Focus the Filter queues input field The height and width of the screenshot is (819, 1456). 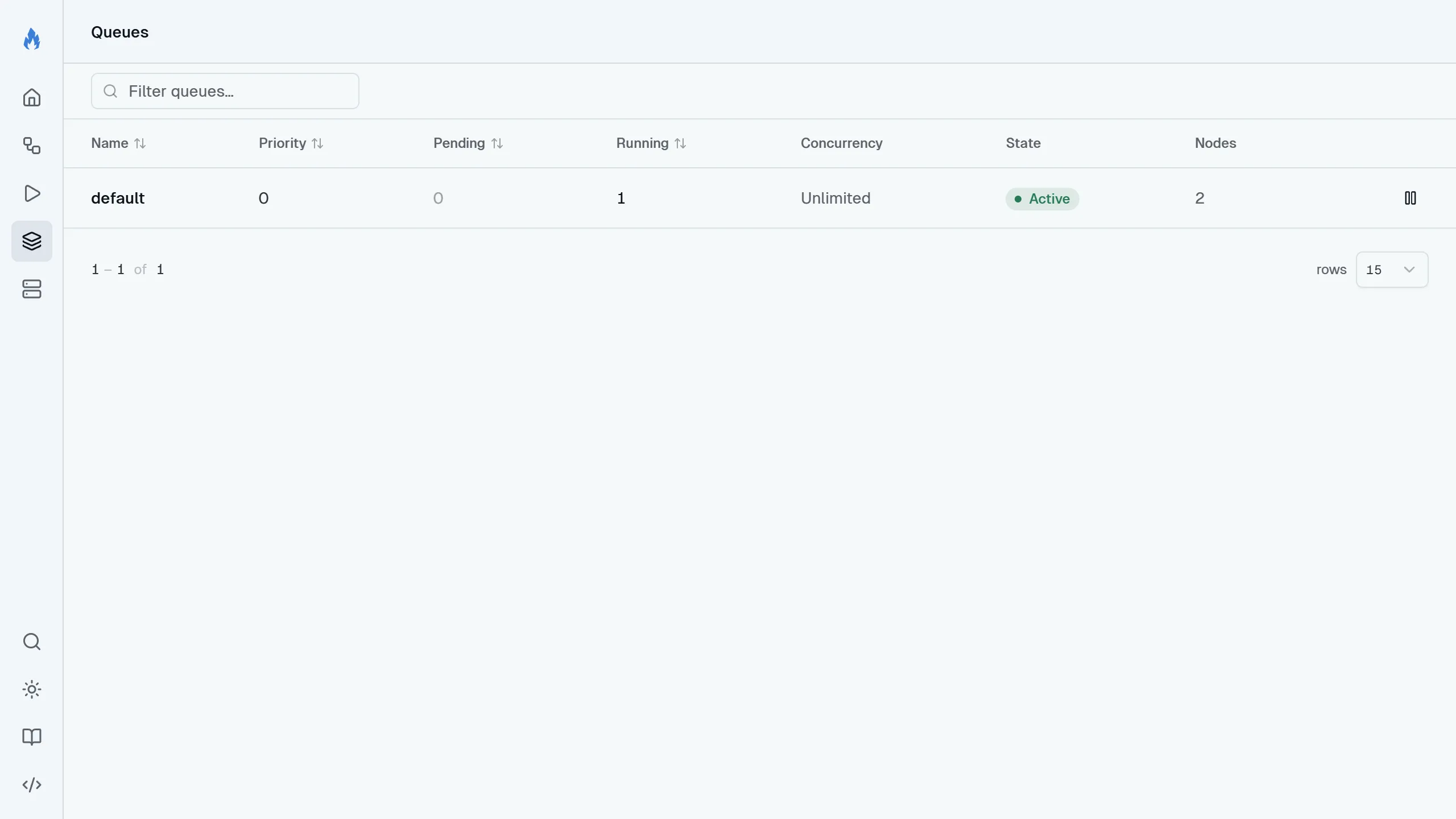coord(225,91)
